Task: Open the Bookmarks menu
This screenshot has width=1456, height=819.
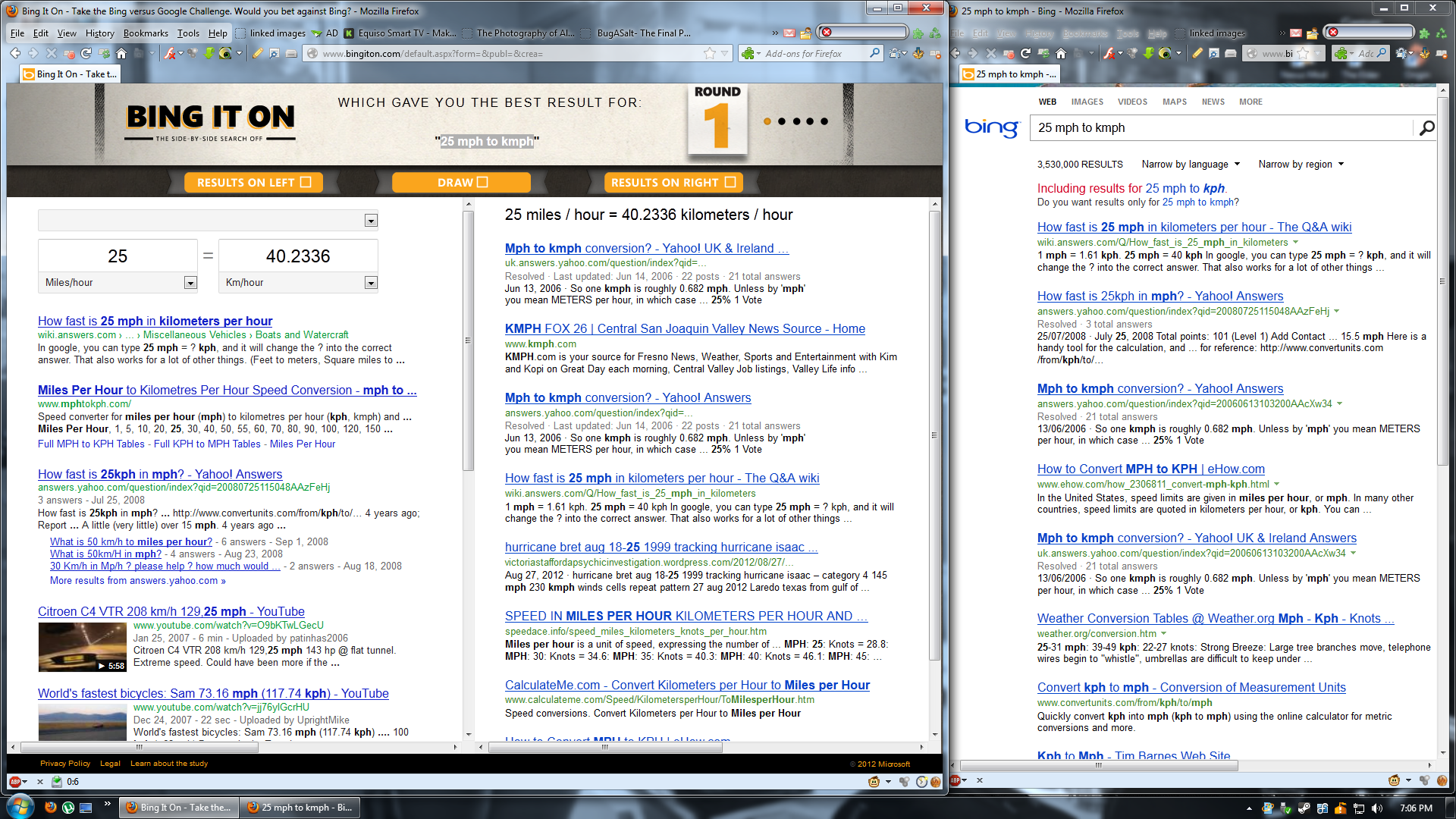Action: point(146,33)
